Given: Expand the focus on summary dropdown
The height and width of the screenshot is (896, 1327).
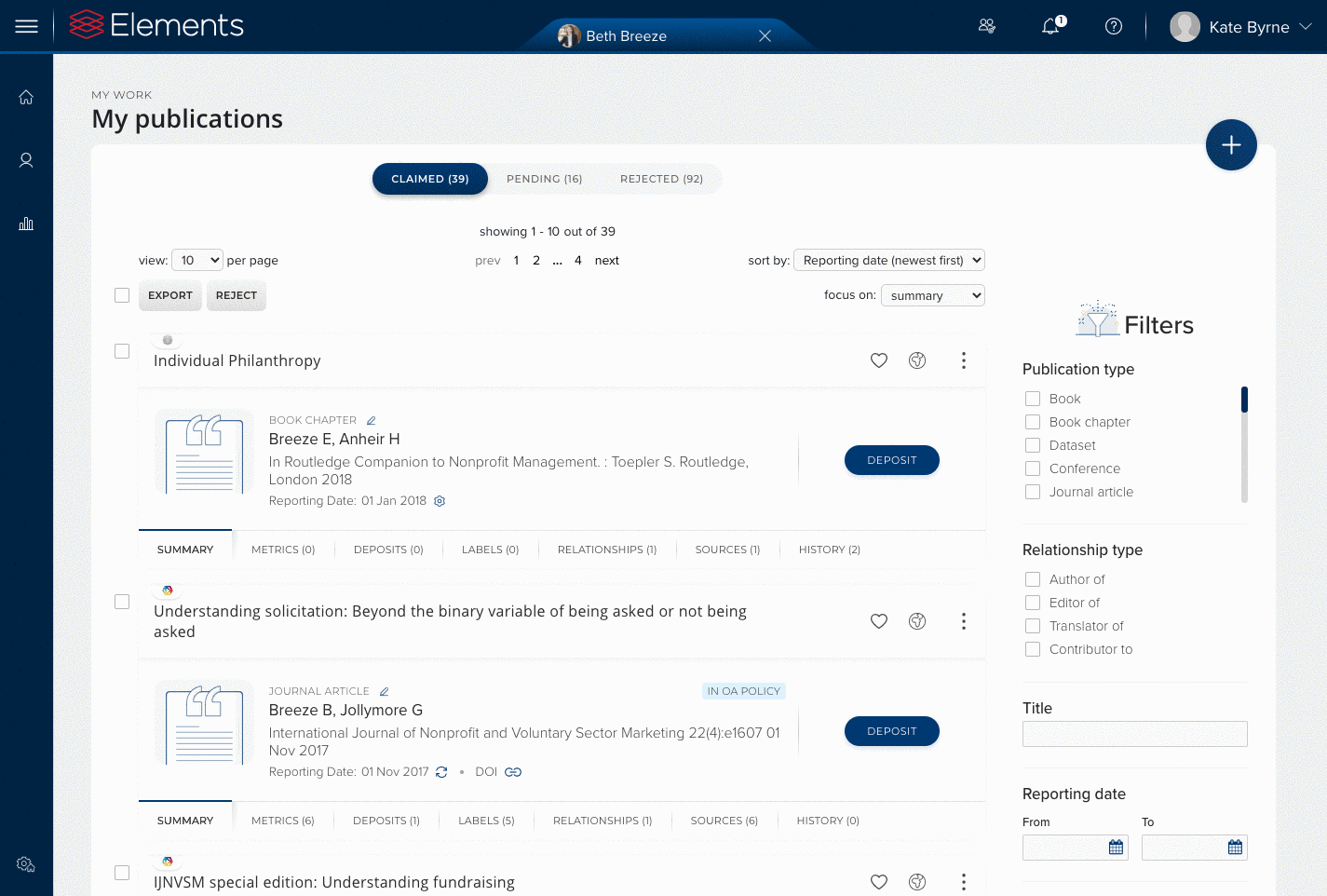Looking at the screenshot, I should [932, 295].
